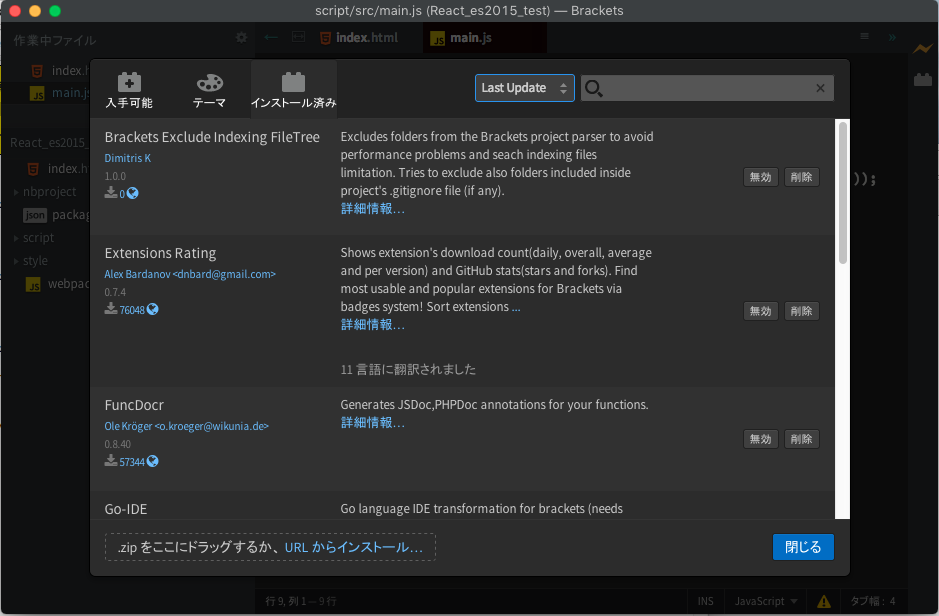The width and height of the screenshot is (939, 616).
Task: Click globe icon next to 57344 downloads
Action: (x=153, y=461)
